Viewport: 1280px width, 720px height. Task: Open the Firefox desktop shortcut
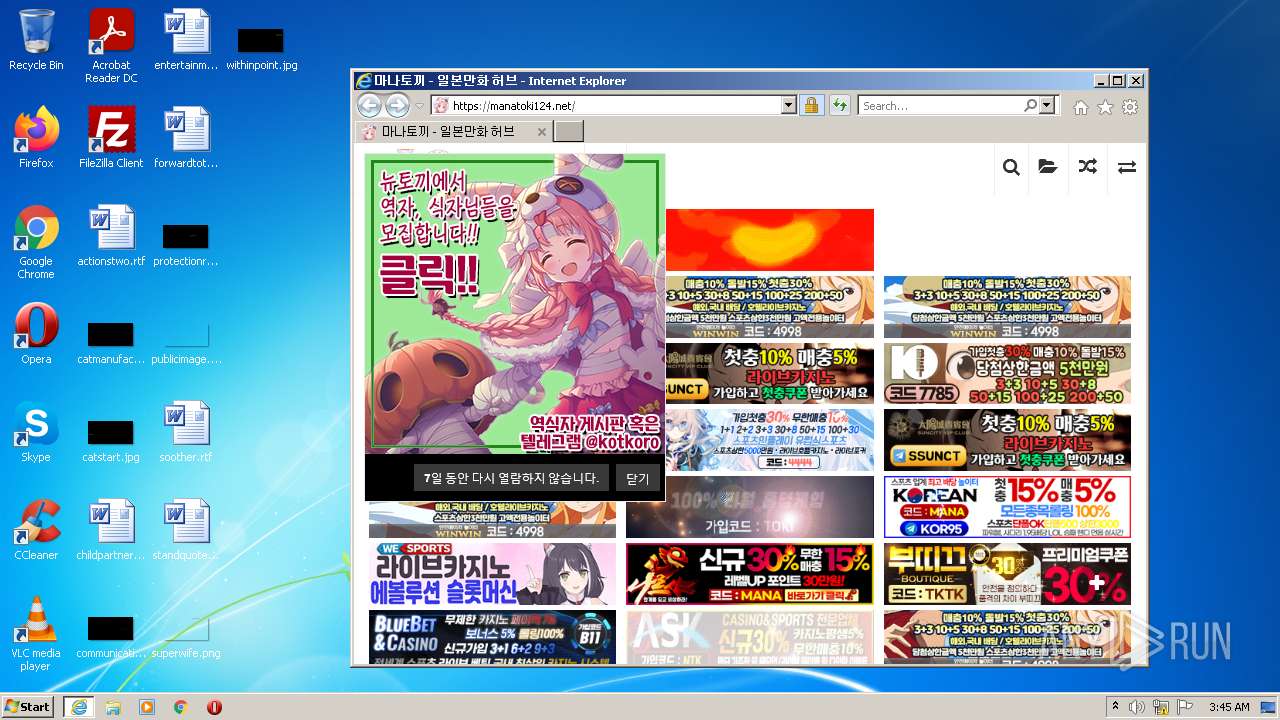tap(36, 138)
